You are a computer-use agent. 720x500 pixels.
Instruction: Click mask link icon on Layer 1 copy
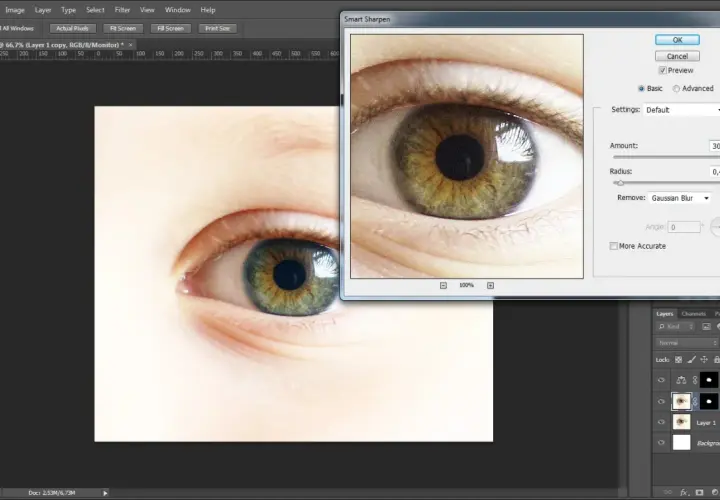click(695, 402)
